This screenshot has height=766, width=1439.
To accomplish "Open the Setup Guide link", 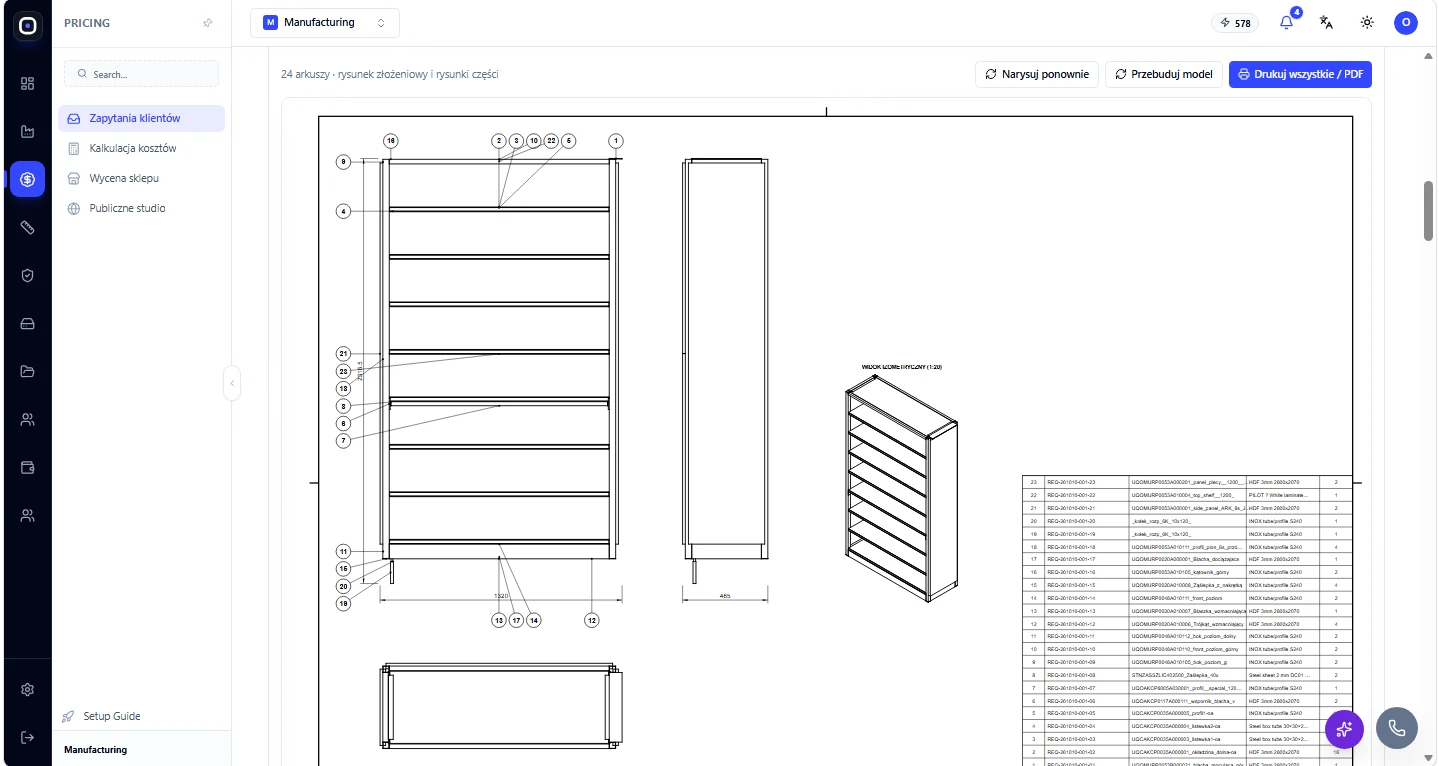I will pos(101,716).
